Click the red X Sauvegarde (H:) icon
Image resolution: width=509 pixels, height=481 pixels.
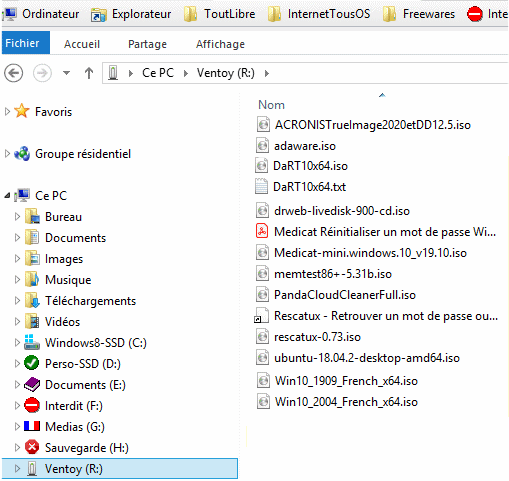[32, 447]
